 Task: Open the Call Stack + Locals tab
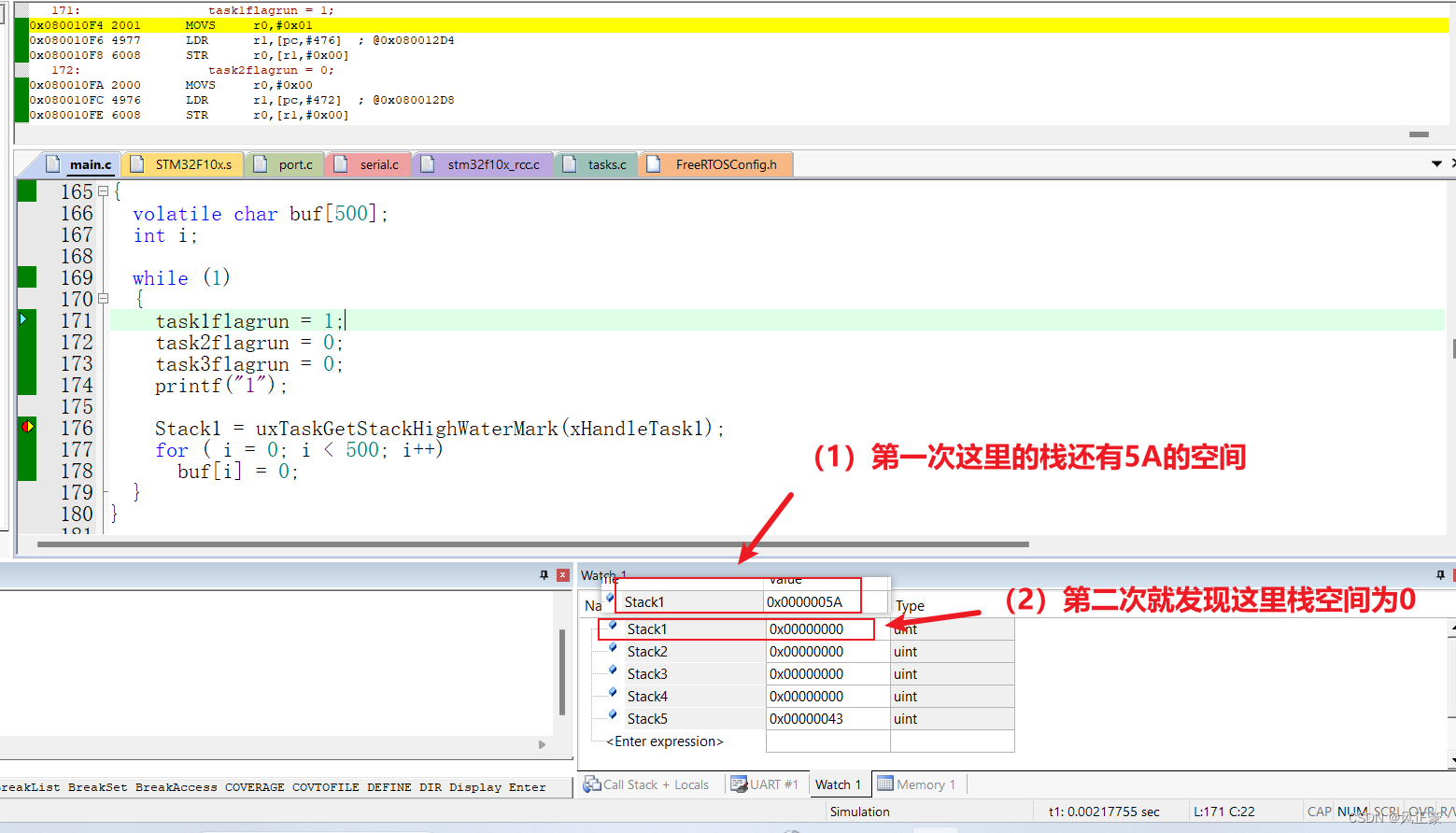(646, 784)
